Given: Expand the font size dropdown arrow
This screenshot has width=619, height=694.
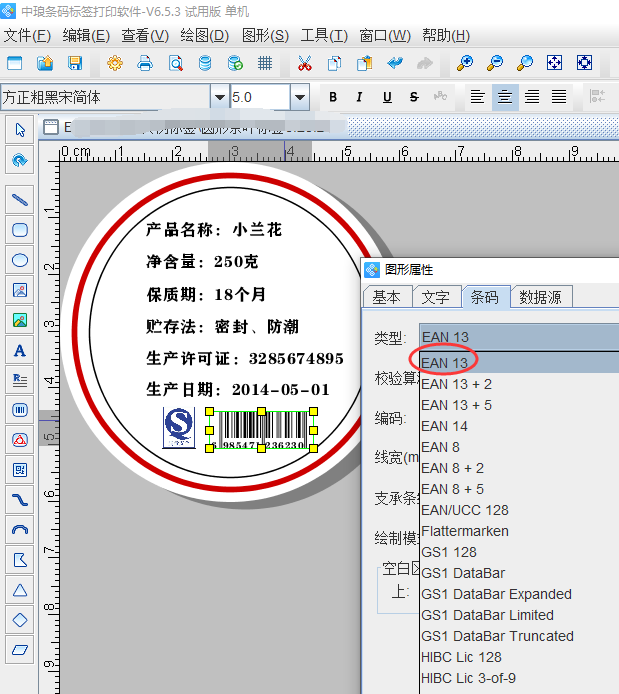Looking at the screenshot, I should (299, 97).
